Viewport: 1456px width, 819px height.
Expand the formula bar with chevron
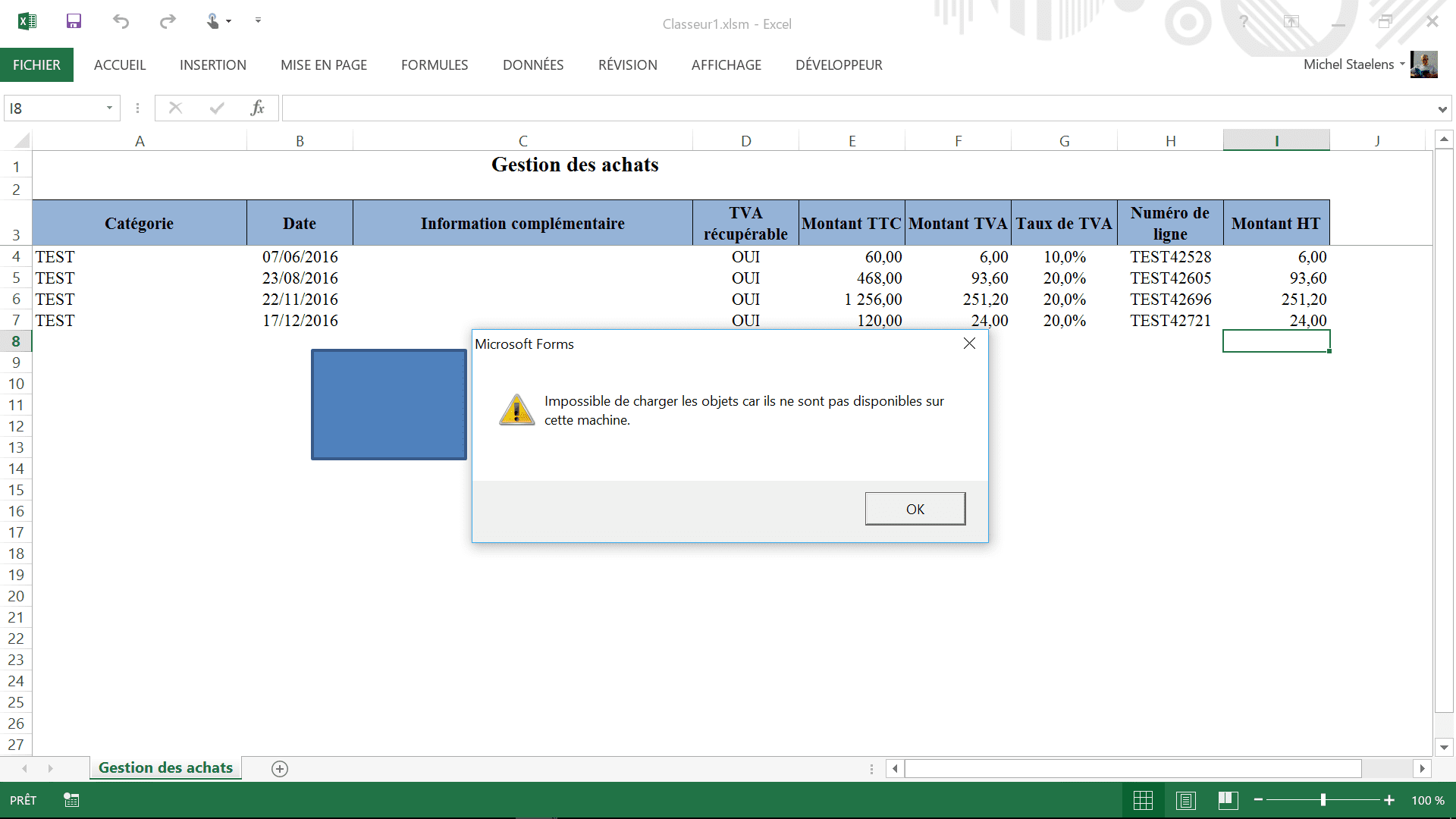[1442, 109]
